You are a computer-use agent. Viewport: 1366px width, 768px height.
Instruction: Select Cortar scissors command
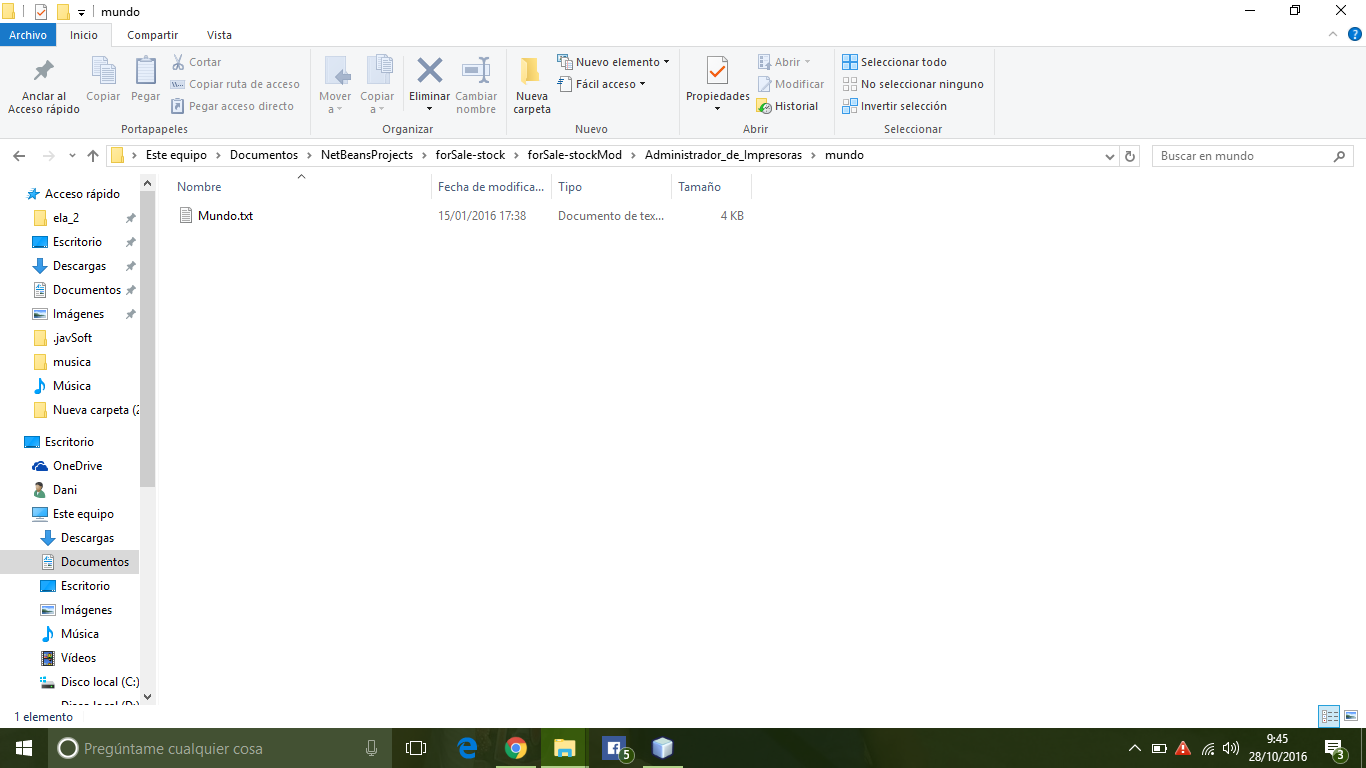point(197,62)
